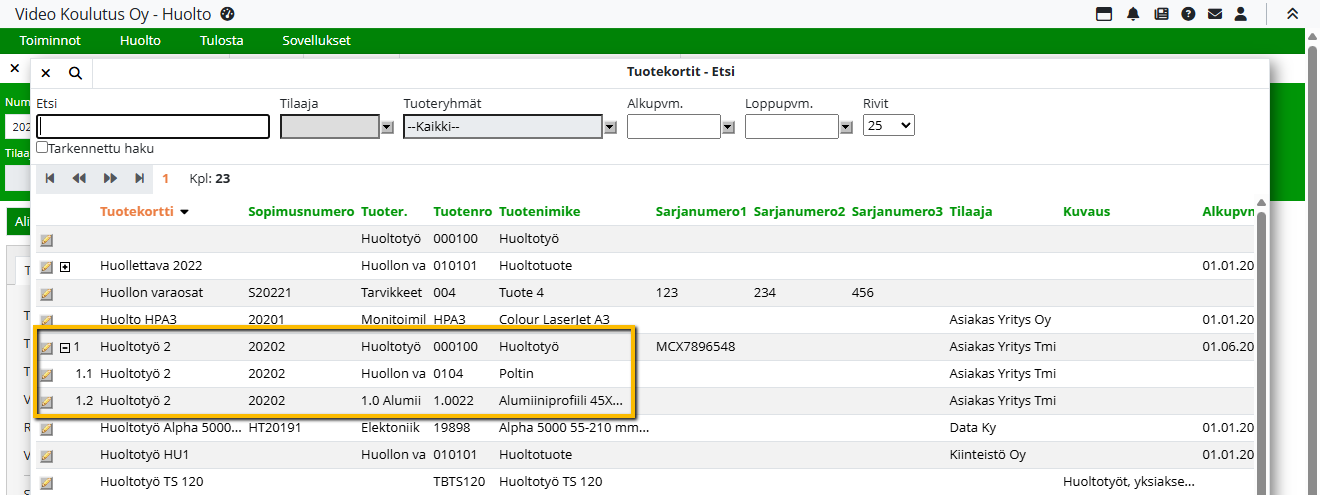Open the Toiminnot menu
The width and height of the screenshot is (1320, 495).
(x=50, y=41)
